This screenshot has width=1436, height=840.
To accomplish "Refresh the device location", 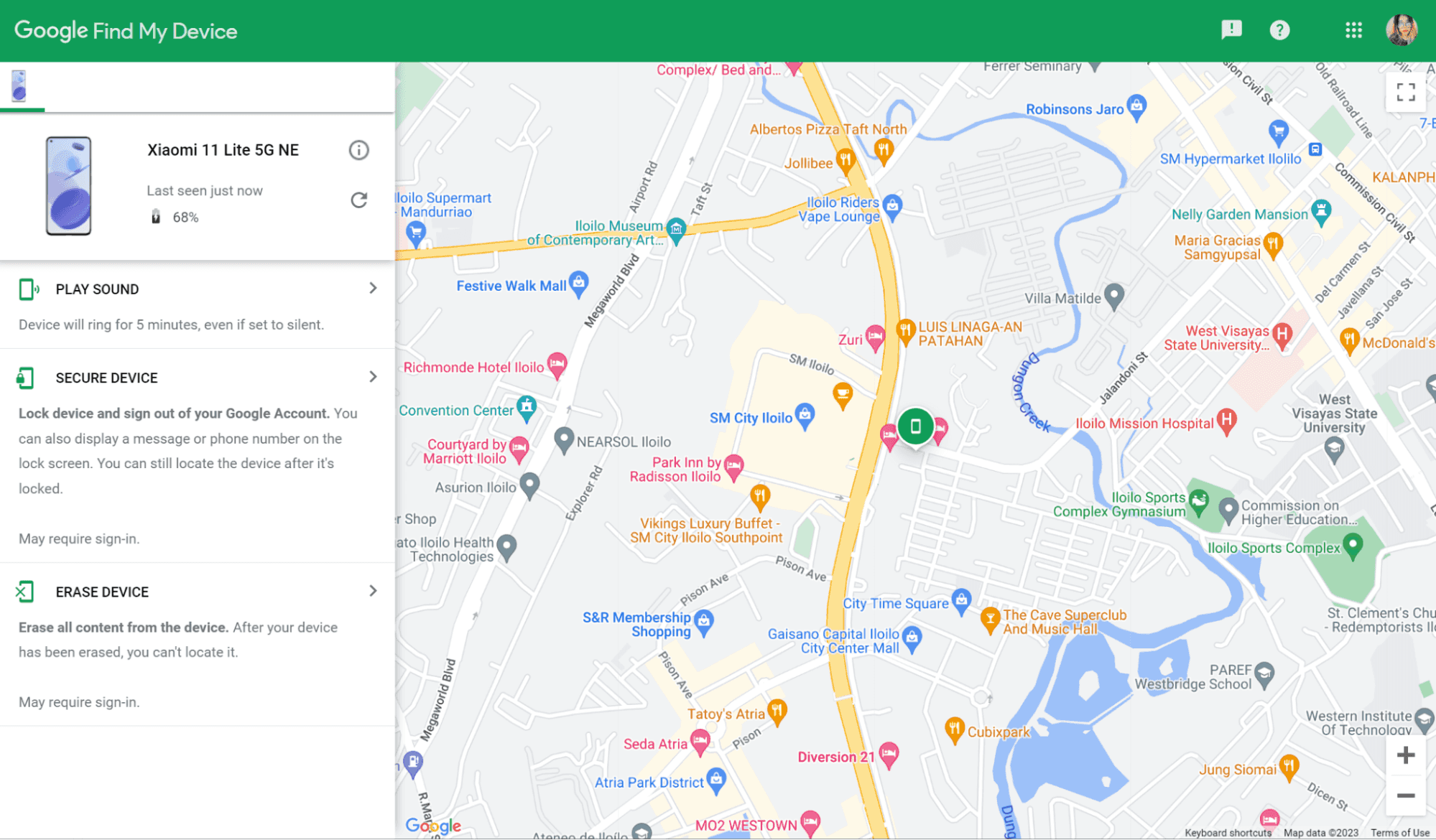I will click(x=358, y=200).
